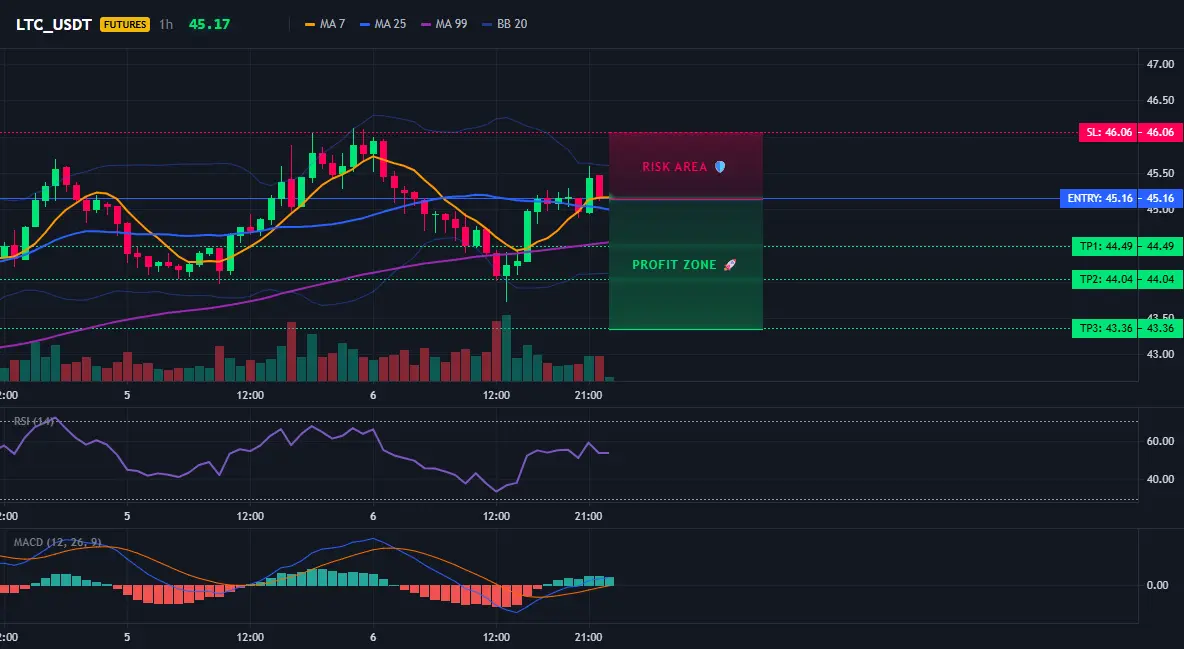Screen dimensions: 1184x649
Task: Toggle the MA 99 legend entry
Action: pyautogui.click(x=444, y=24)
